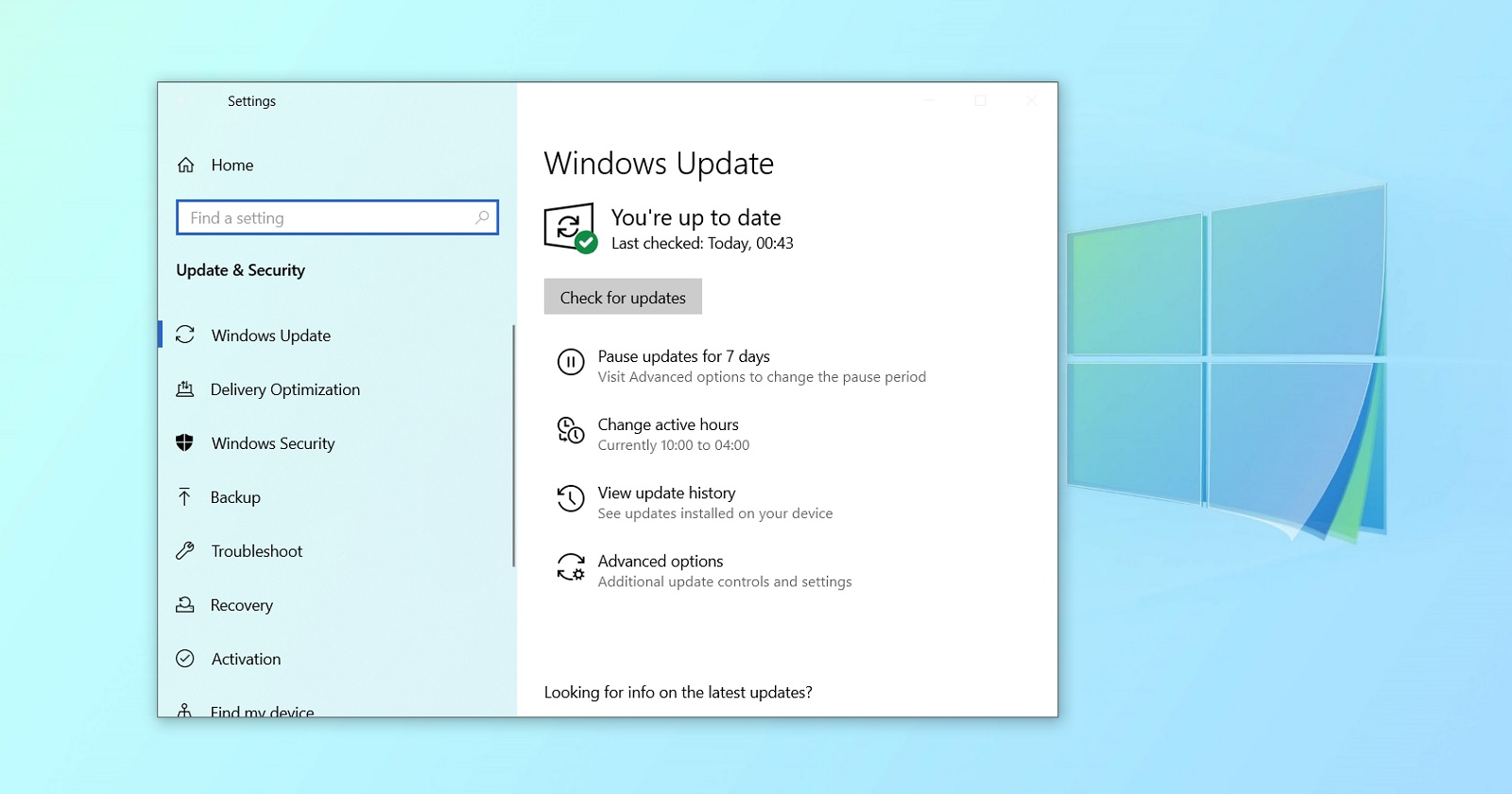This screenshot has height=794, width=1512.
Task: Click the active hours clock icon
Action: point(571,431)
